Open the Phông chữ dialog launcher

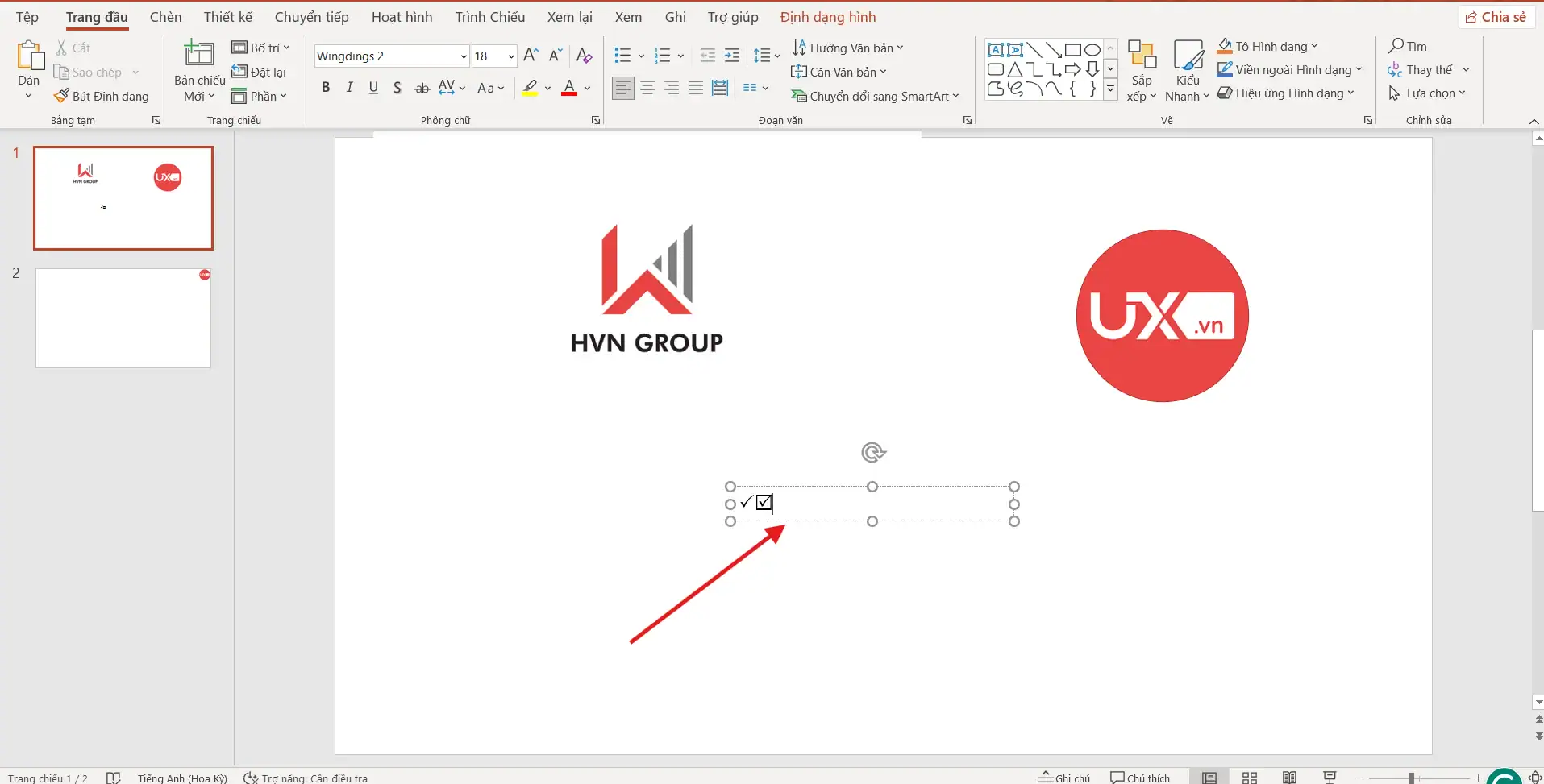point(596,120)
